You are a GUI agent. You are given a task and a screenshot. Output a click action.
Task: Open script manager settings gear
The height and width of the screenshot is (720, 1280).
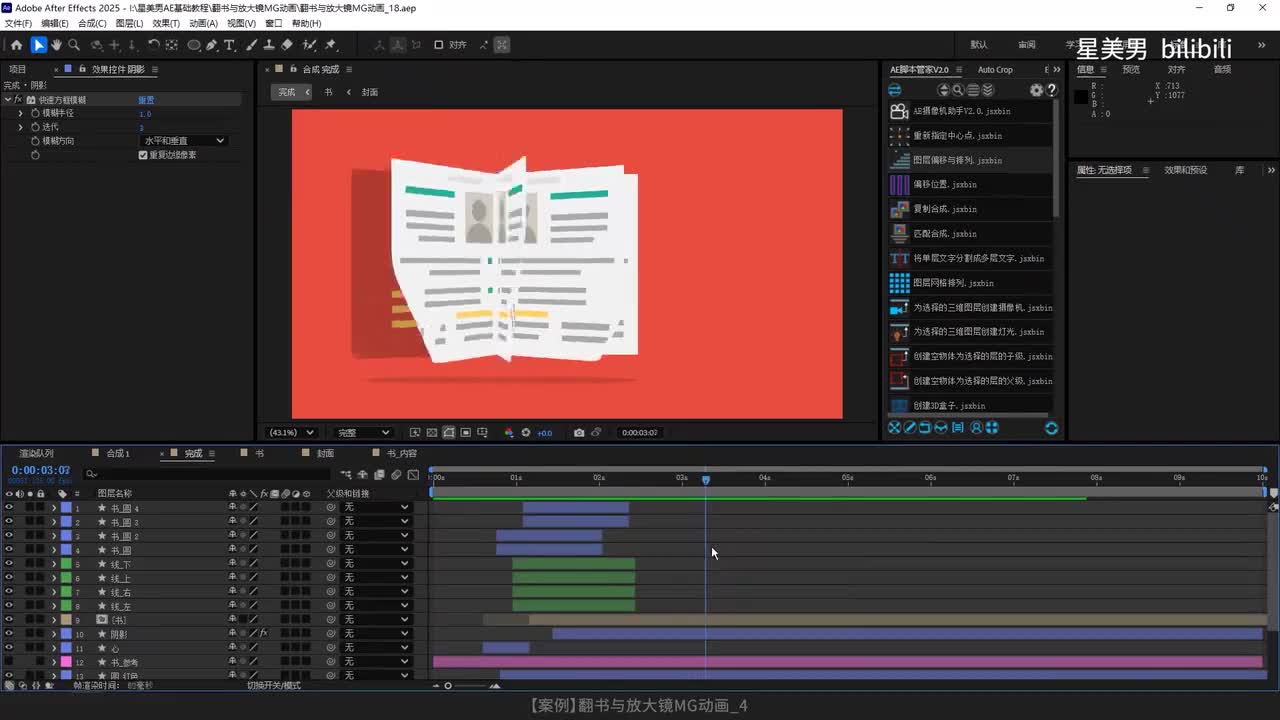[1036, 90]
